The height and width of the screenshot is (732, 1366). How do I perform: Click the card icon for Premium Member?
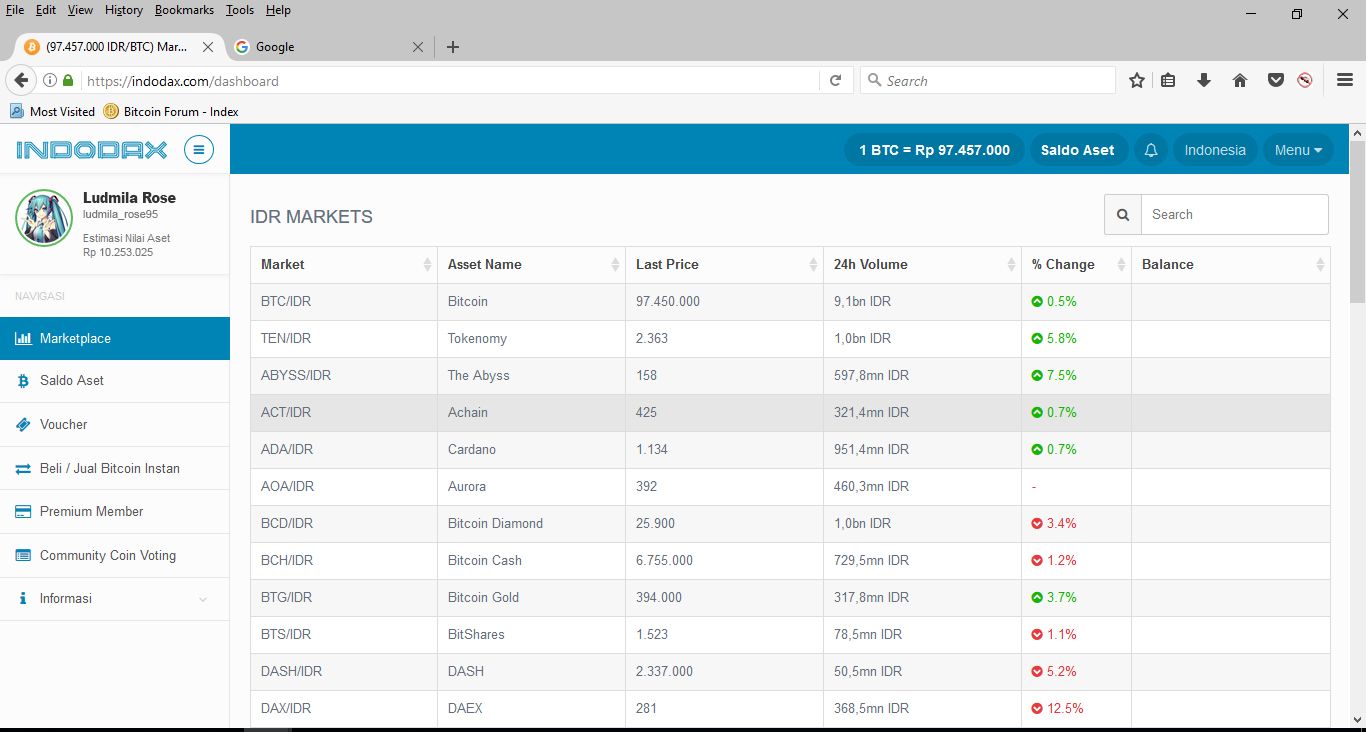coord(23,512)
